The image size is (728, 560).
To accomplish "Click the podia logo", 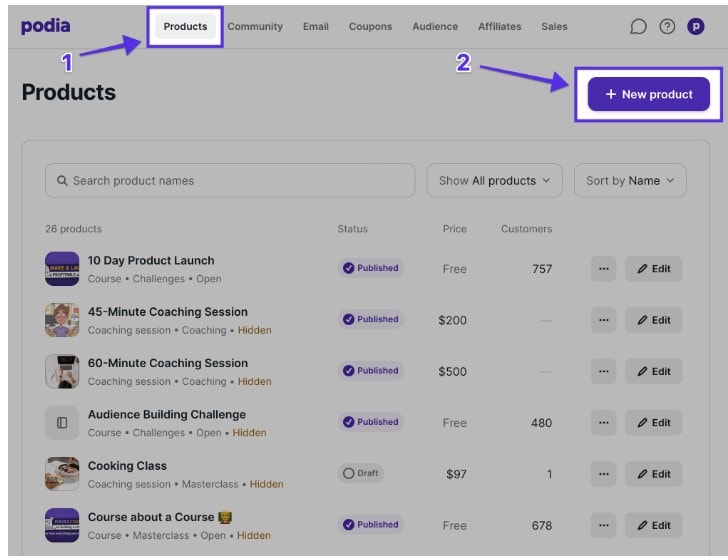I will pyautogui.click(x=45, y=26).
